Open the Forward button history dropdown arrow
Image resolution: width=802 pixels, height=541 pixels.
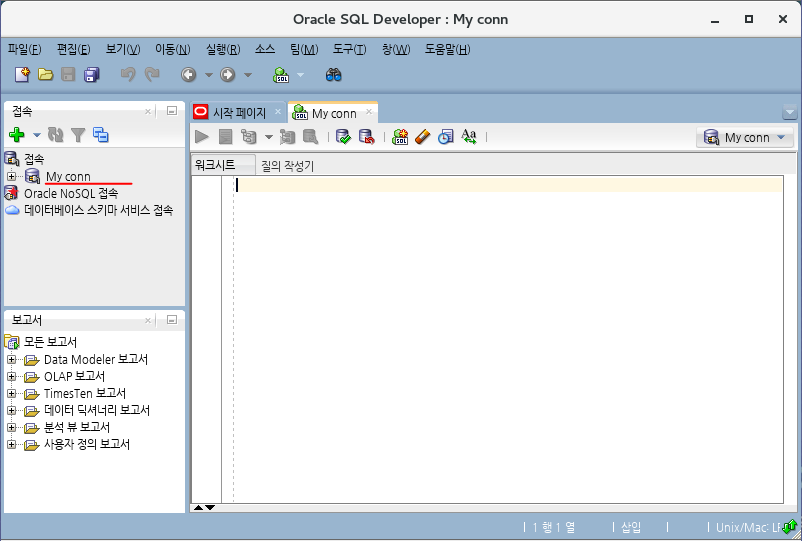[x=248, y=75]
